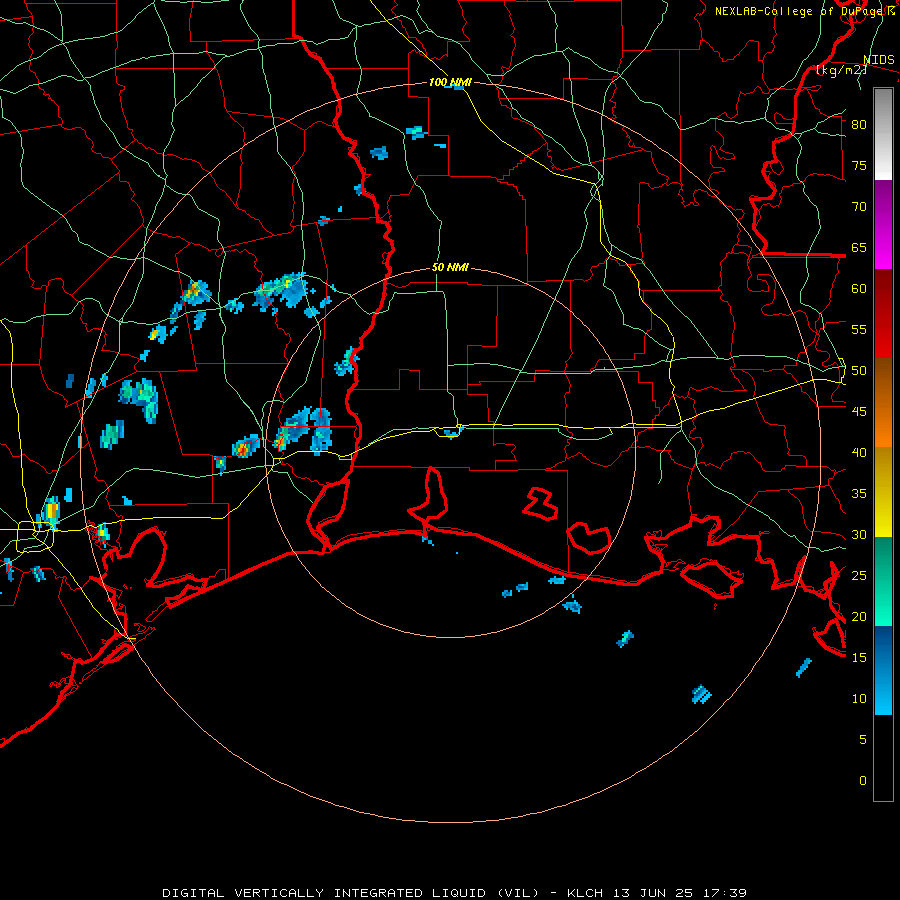The height and width of the screenshot is (900, 900).
Task: Click the "NIDS" label above the legend
Action: (879, 60)
